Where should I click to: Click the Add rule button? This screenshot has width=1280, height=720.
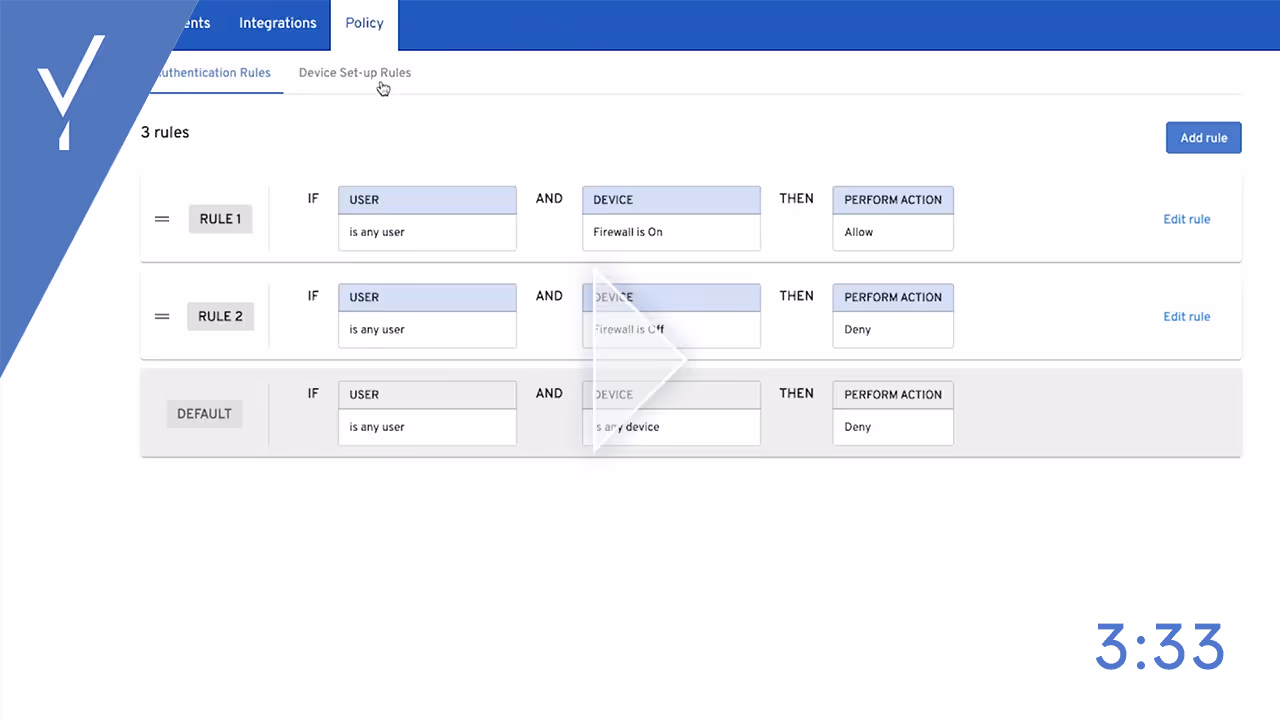1203,137
